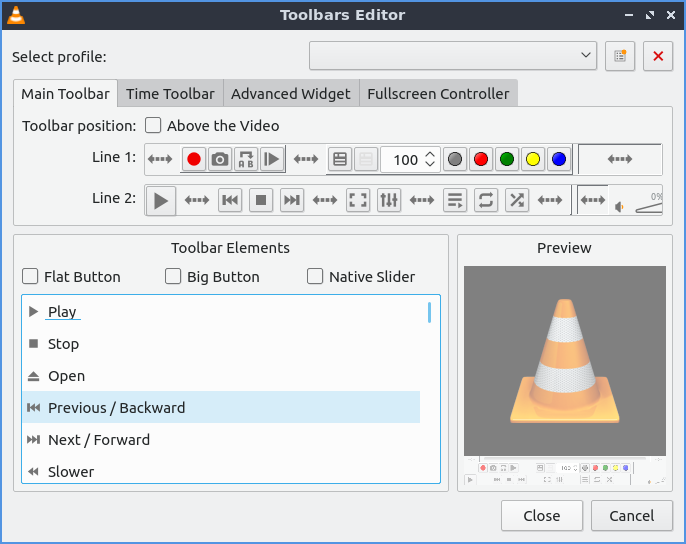Screen dimensions: 686x544
Task: Select Next / Forward in the elements list
Action: [x=99, y=440]
